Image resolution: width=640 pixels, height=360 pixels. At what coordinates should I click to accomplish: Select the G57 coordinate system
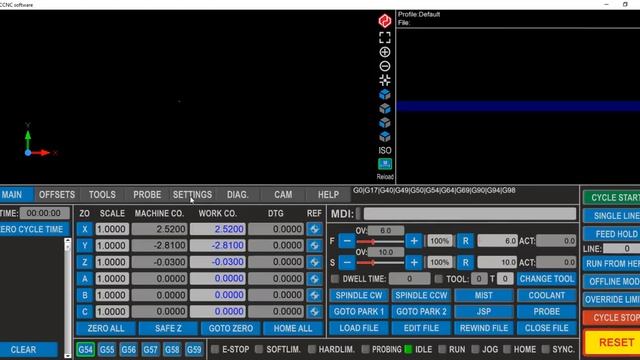(150, 349)
